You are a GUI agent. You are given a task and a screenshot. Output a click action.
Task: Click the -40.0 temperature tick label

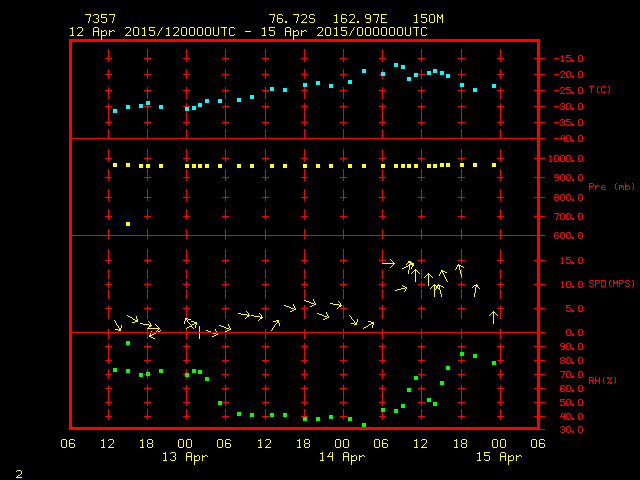tap(564, 139)
